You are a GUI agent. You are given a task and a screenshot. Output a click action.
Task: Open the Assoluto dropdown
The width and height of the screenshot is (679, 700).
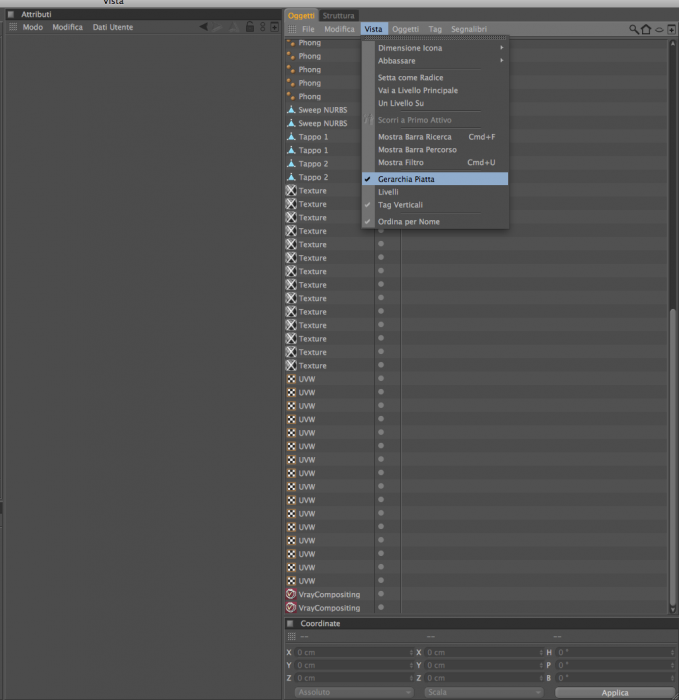354,692
